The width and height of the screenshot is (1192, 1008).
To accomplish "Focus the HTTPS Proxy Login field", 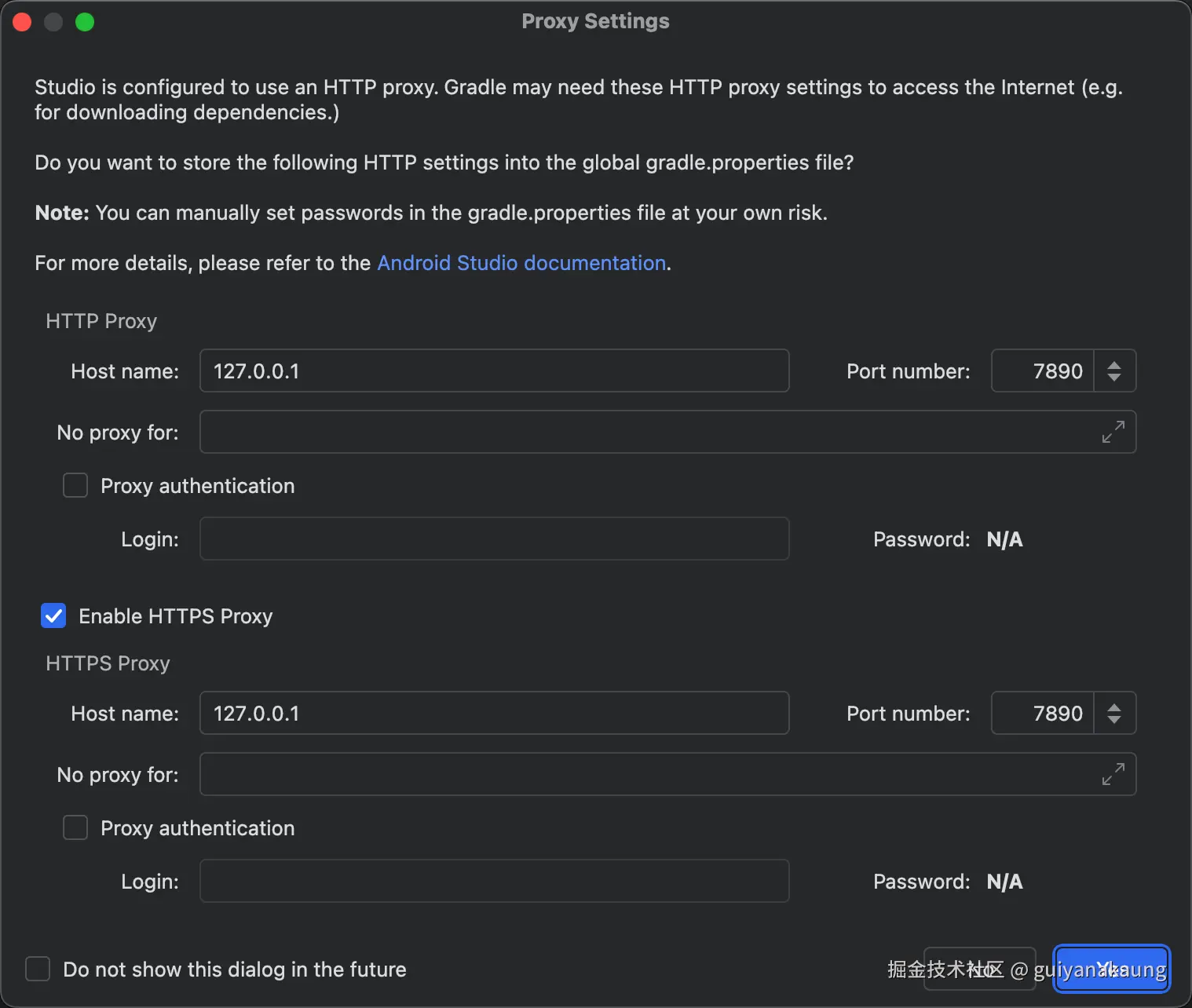I will point(494,881).
